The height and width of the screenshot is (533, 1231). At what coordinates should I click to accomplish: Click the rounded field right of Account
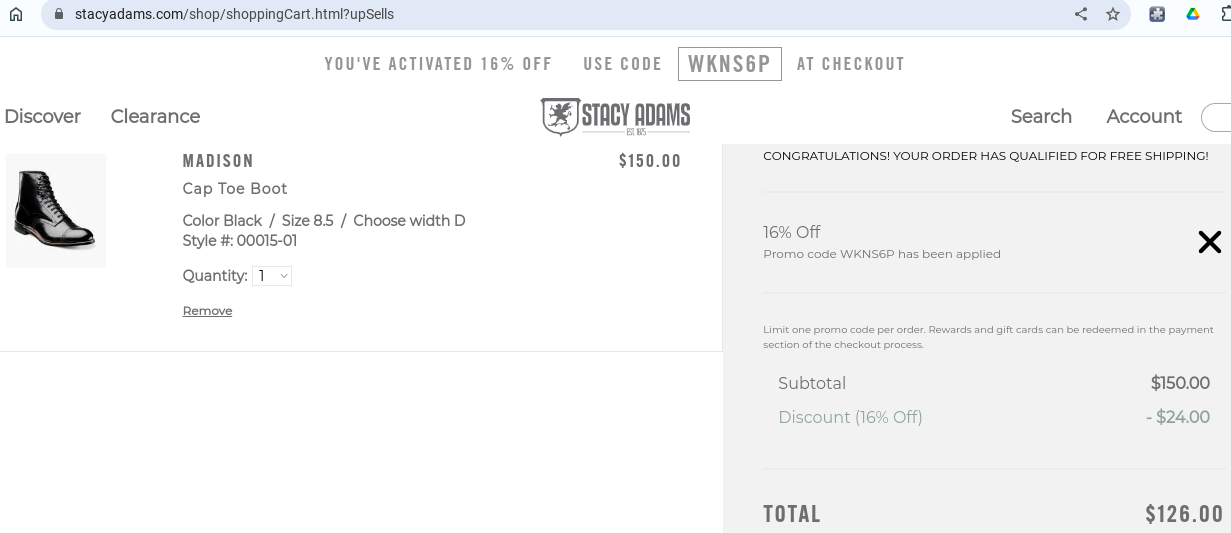(1216, 117)
